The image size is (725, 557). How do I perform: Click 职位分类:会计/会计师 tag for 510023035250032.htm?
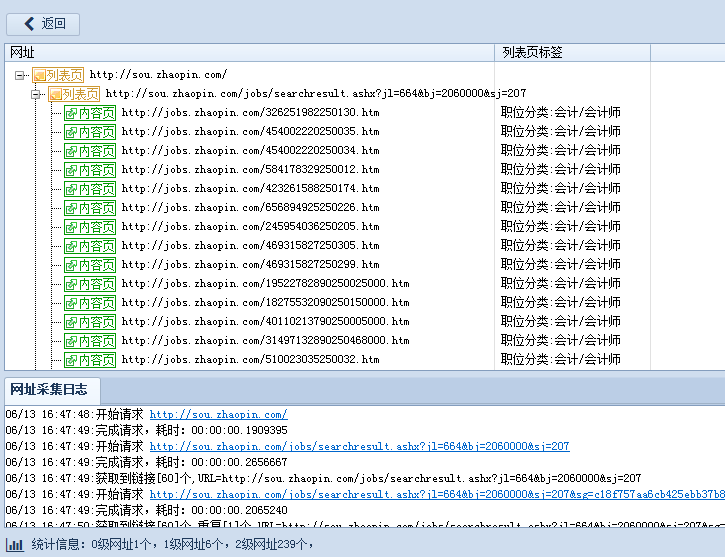click(x=560, y=359)
